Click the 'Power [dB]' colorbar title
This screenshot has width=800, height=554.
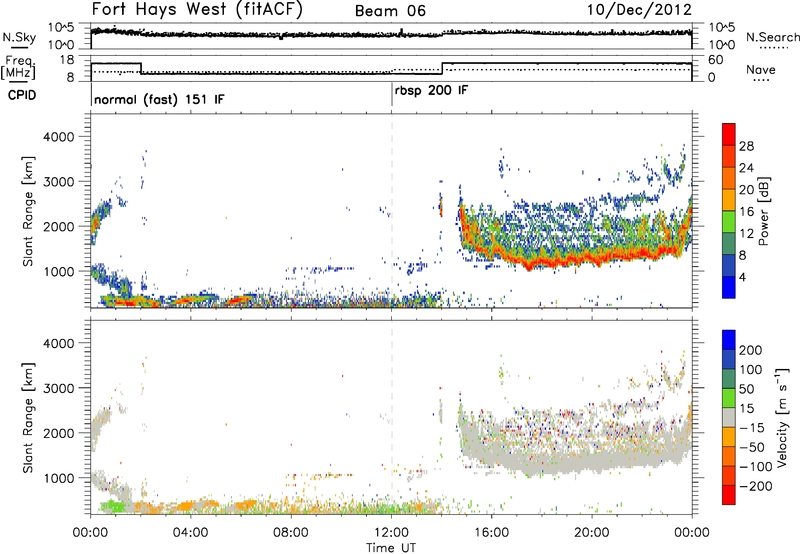(764, 211)
